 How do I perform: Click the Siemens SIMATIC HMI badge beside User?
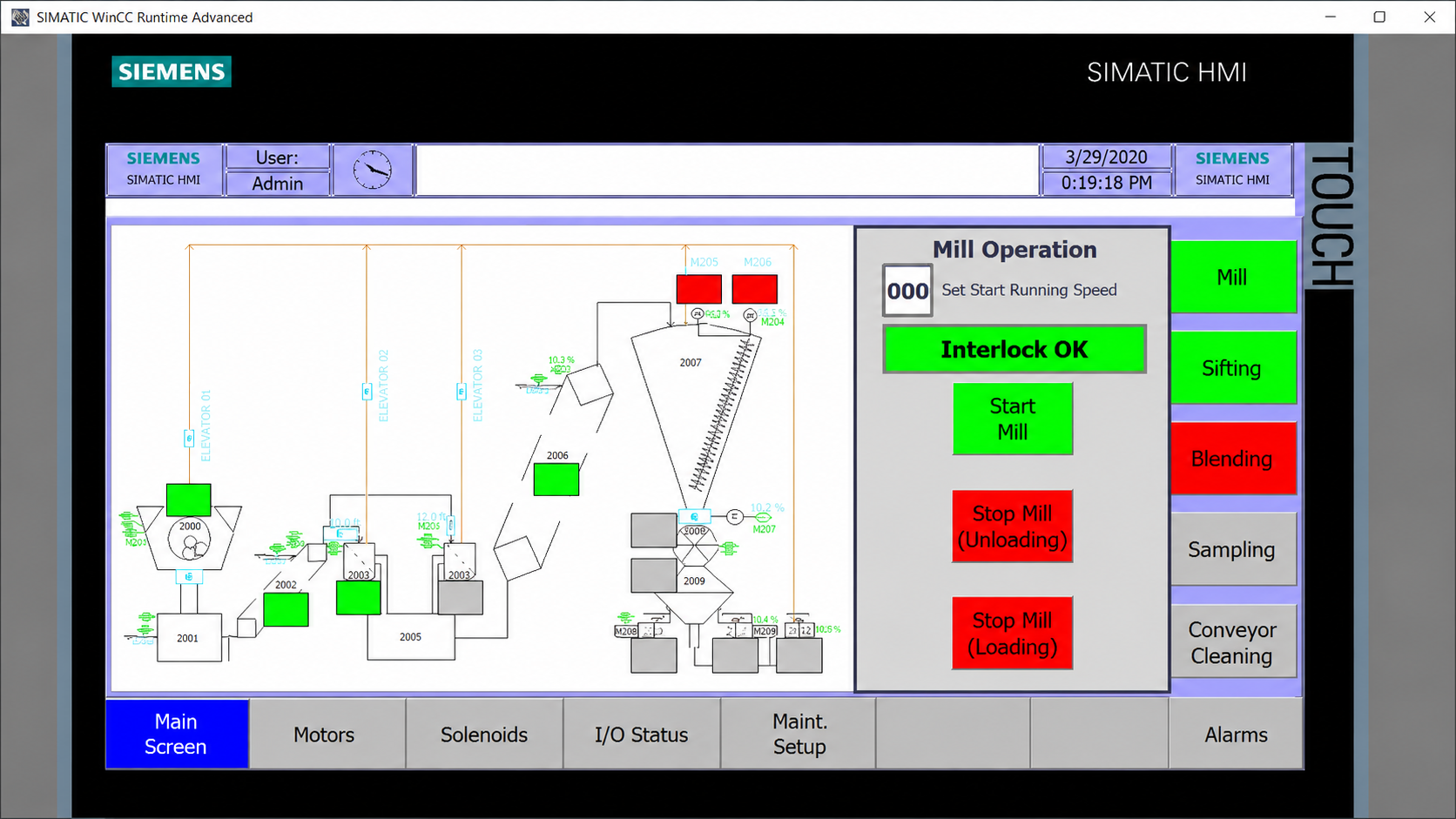click(x=165, y=170)
